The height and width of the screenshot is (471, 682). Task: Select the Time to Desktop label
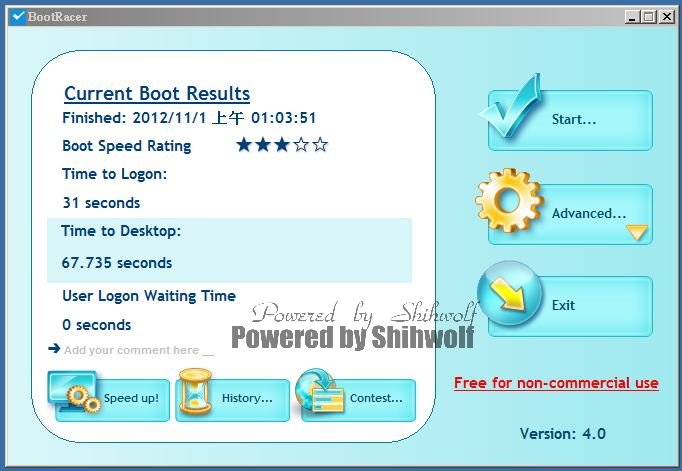point(121,231)
